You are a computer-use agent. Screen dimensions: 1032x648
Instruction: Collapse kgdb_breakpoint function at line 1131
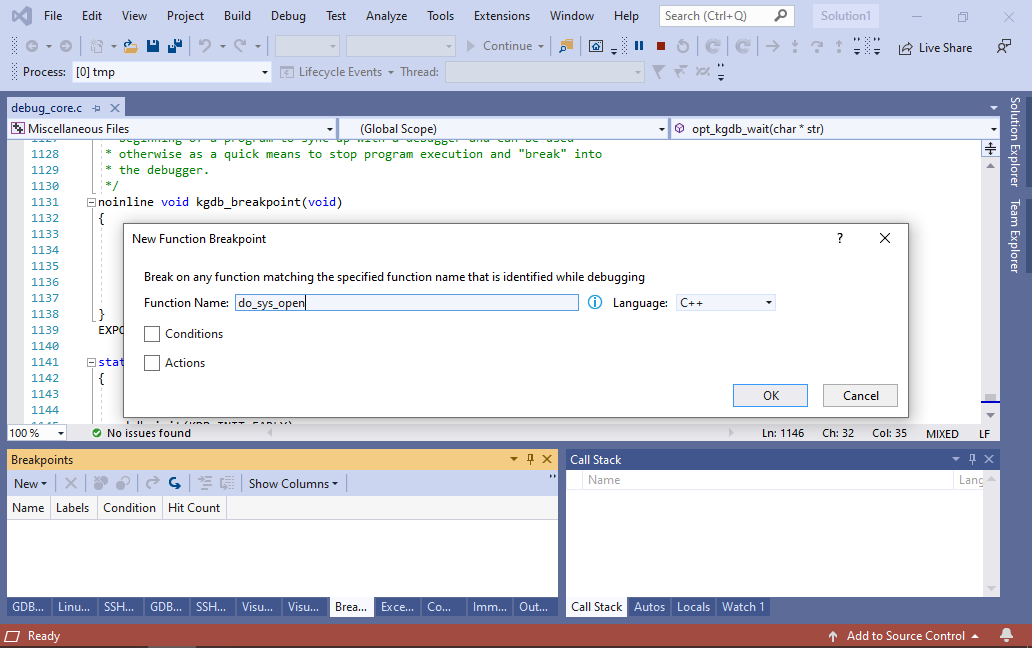point(91,203)
